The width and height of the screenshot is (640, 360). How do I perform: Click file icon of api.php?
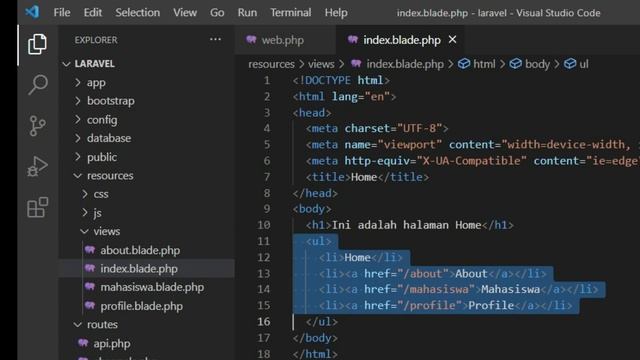(83, 343)
